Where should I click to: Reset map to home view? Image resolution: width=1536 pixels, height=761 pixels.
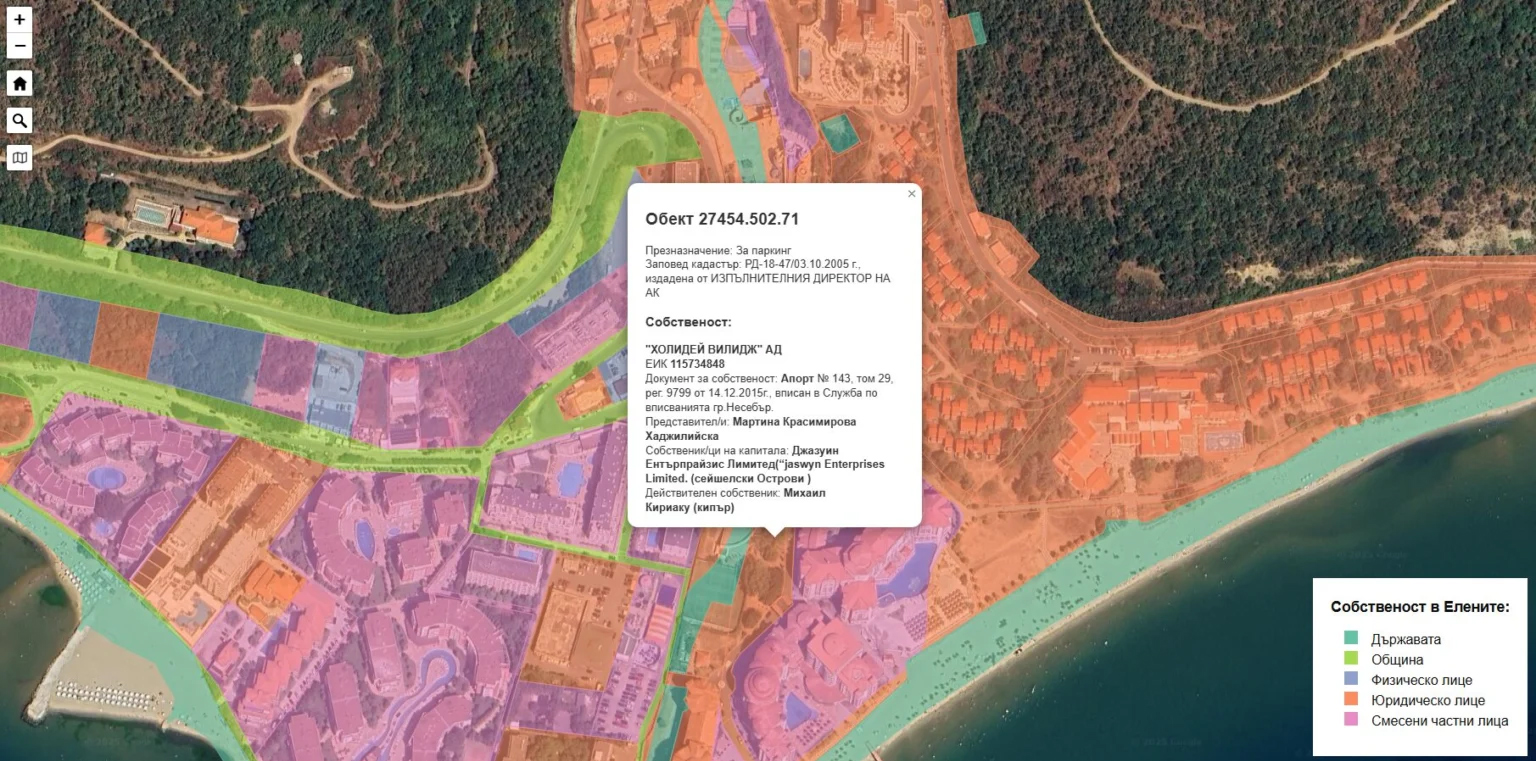click(19, 83)
